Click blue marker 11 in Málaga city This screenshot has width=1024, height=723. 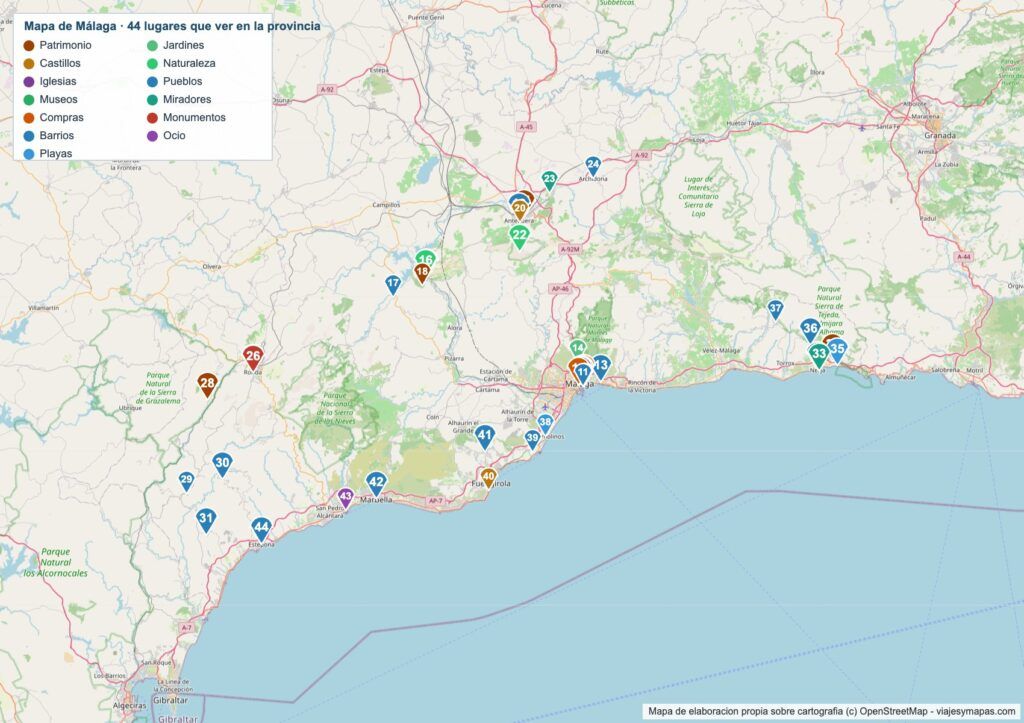tap(583, 374)
